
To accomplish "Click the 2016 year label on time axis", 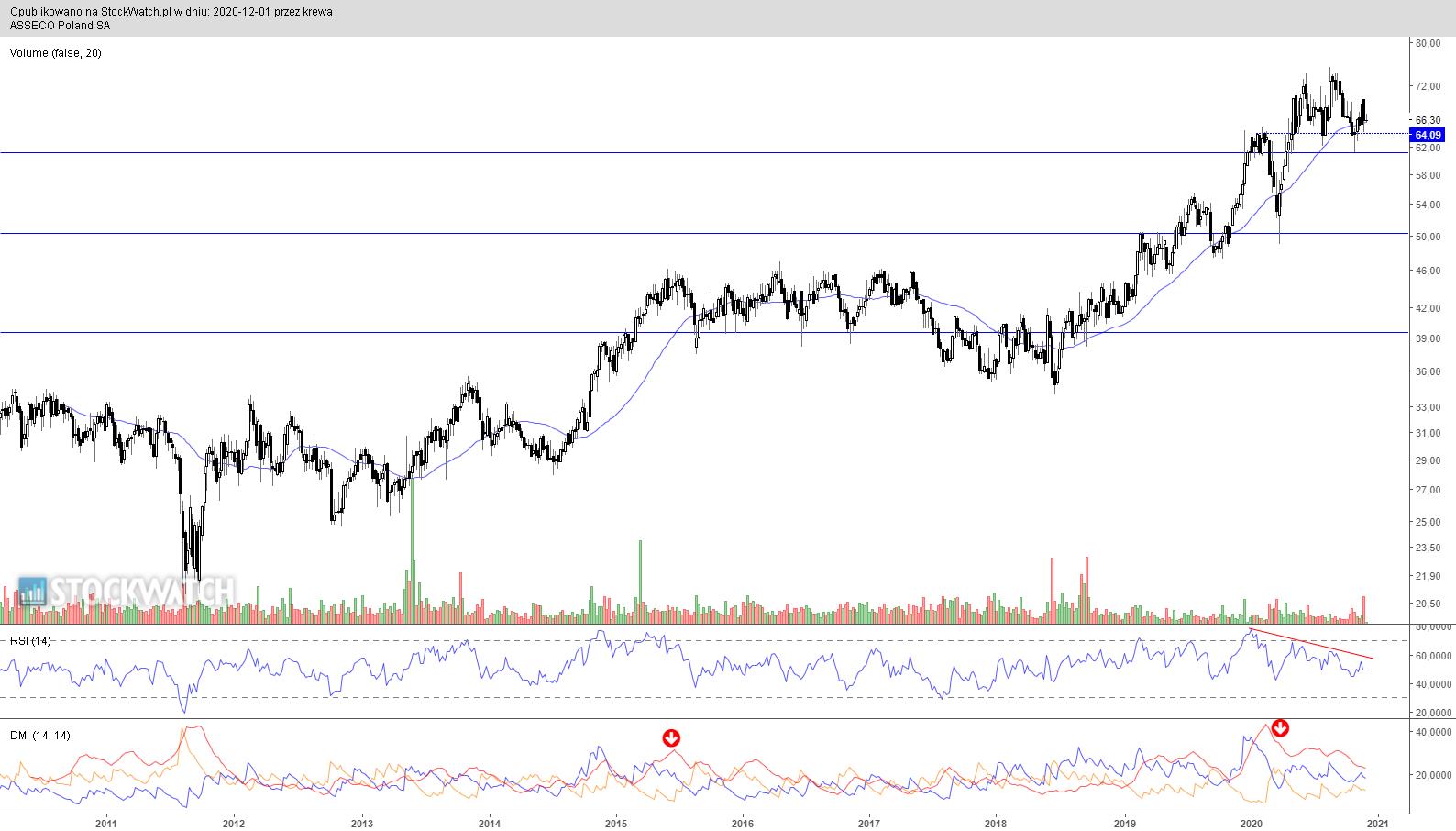I will 743,822.
